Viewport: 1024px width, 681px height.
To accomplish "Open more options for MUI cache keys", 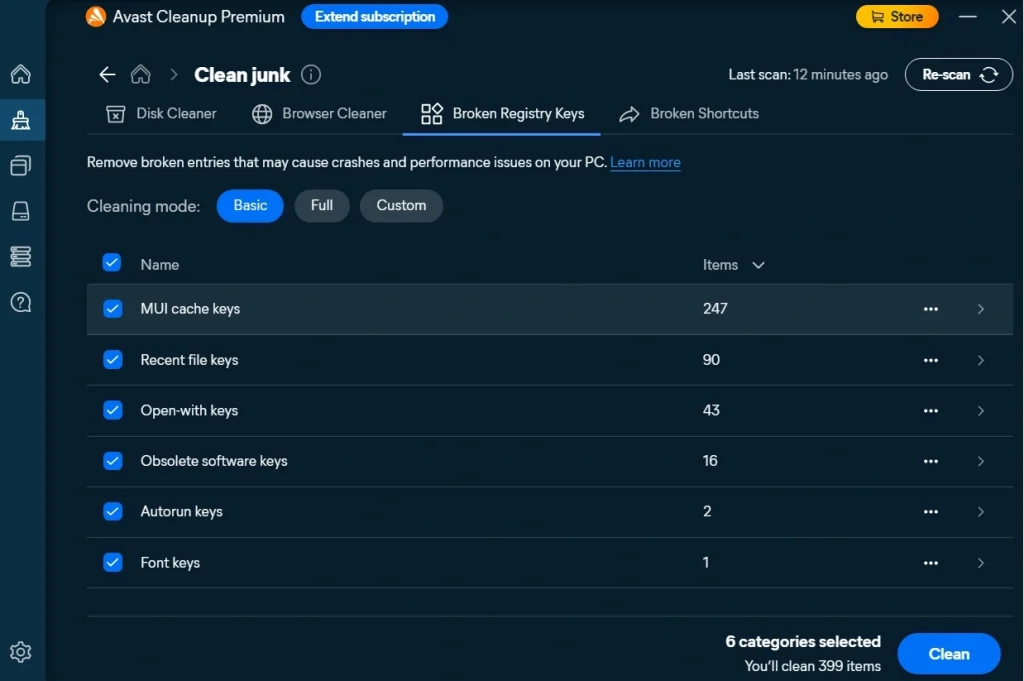I will [931, 309].
